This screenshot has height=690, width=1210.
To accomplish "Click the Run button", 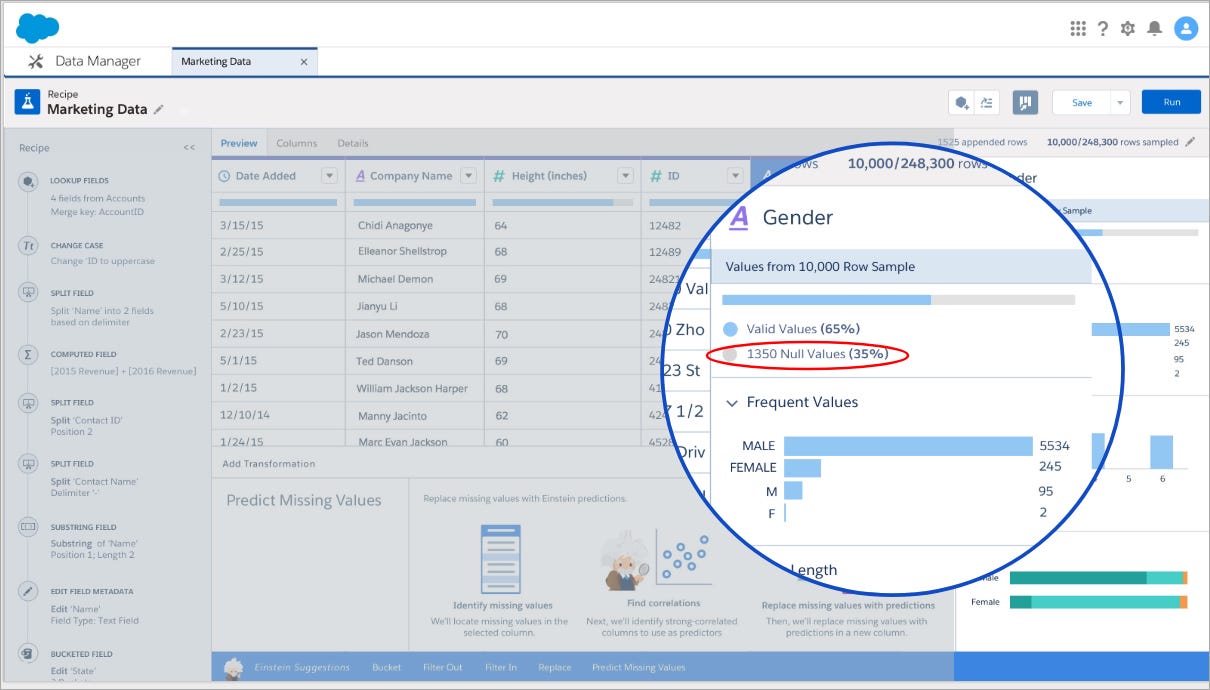I will [x=1171, y=102].
